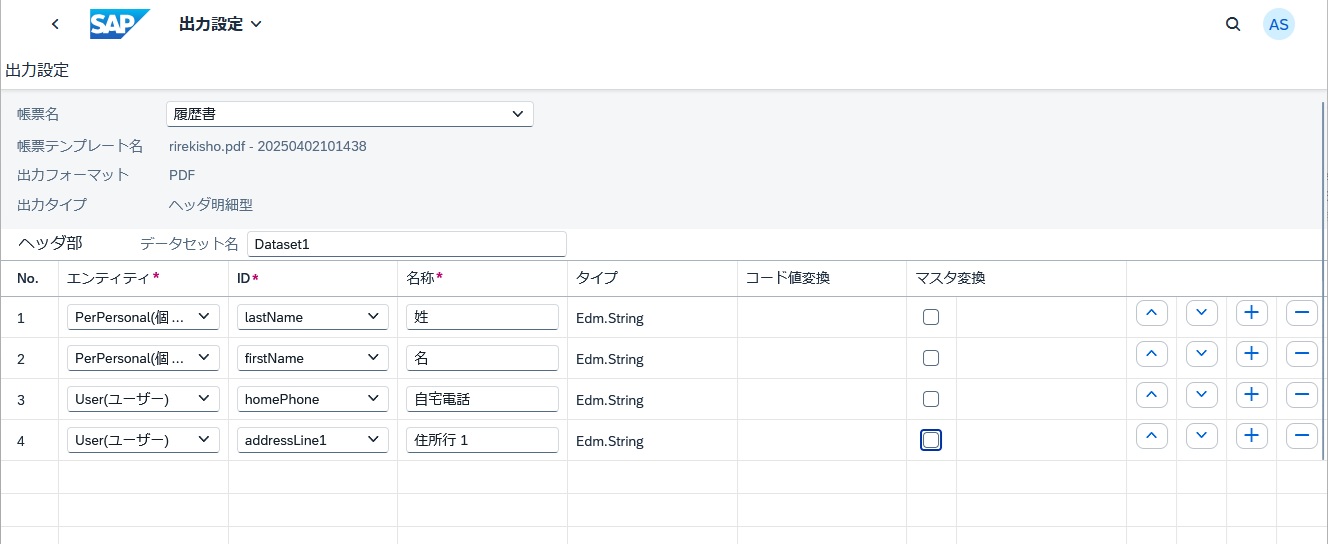This screenshot has width=1328, height=544.
Task: Edit the 自宅電話 name field
Action: [482, 399]
